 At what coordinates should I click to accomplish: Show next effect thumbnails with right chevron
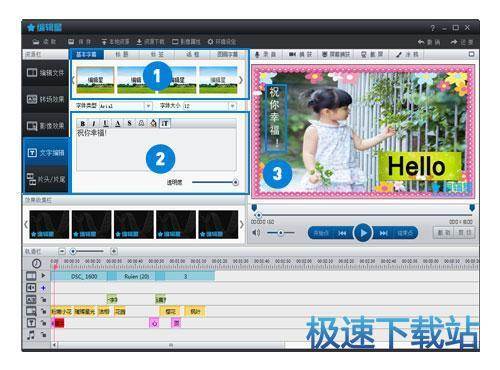(x=242, y=224)
